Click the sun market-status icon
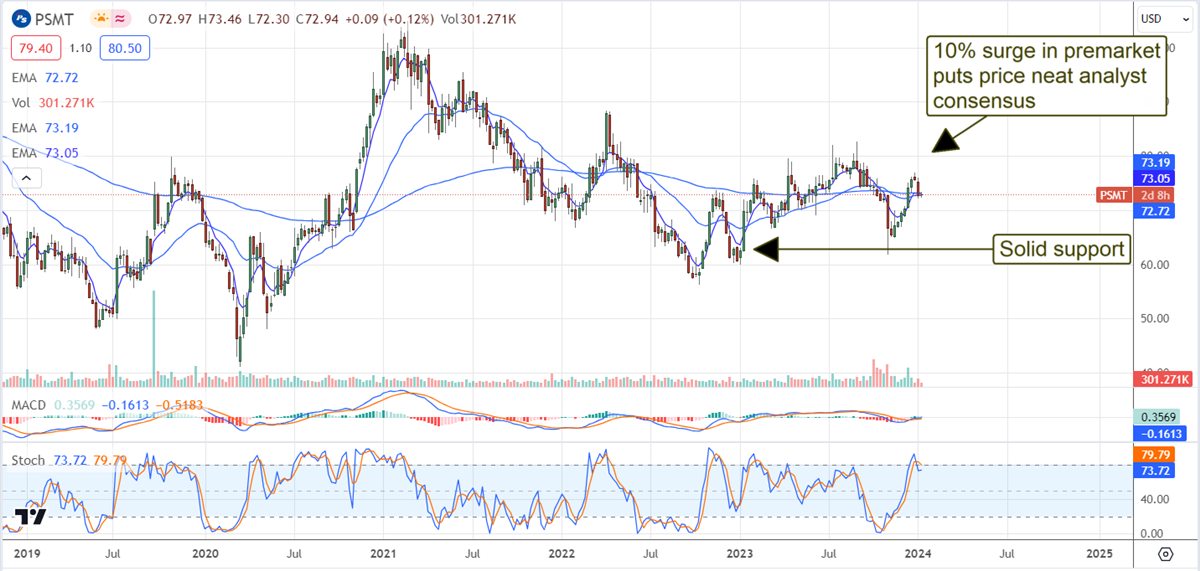The width and height of the screenshot is (1200, 571). pos(101,19)
